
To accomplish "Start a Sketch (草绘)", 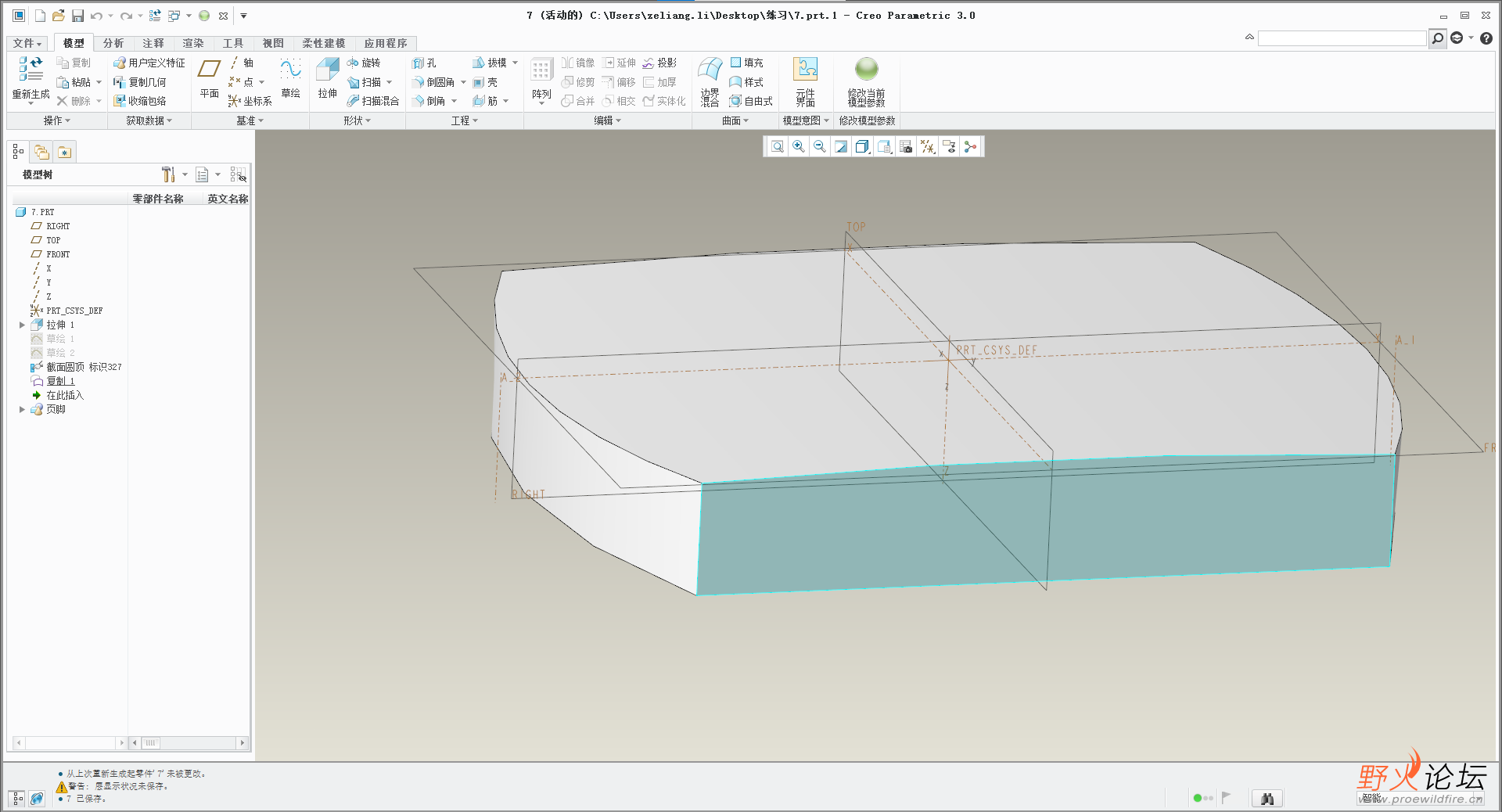I will click(290, 78).
